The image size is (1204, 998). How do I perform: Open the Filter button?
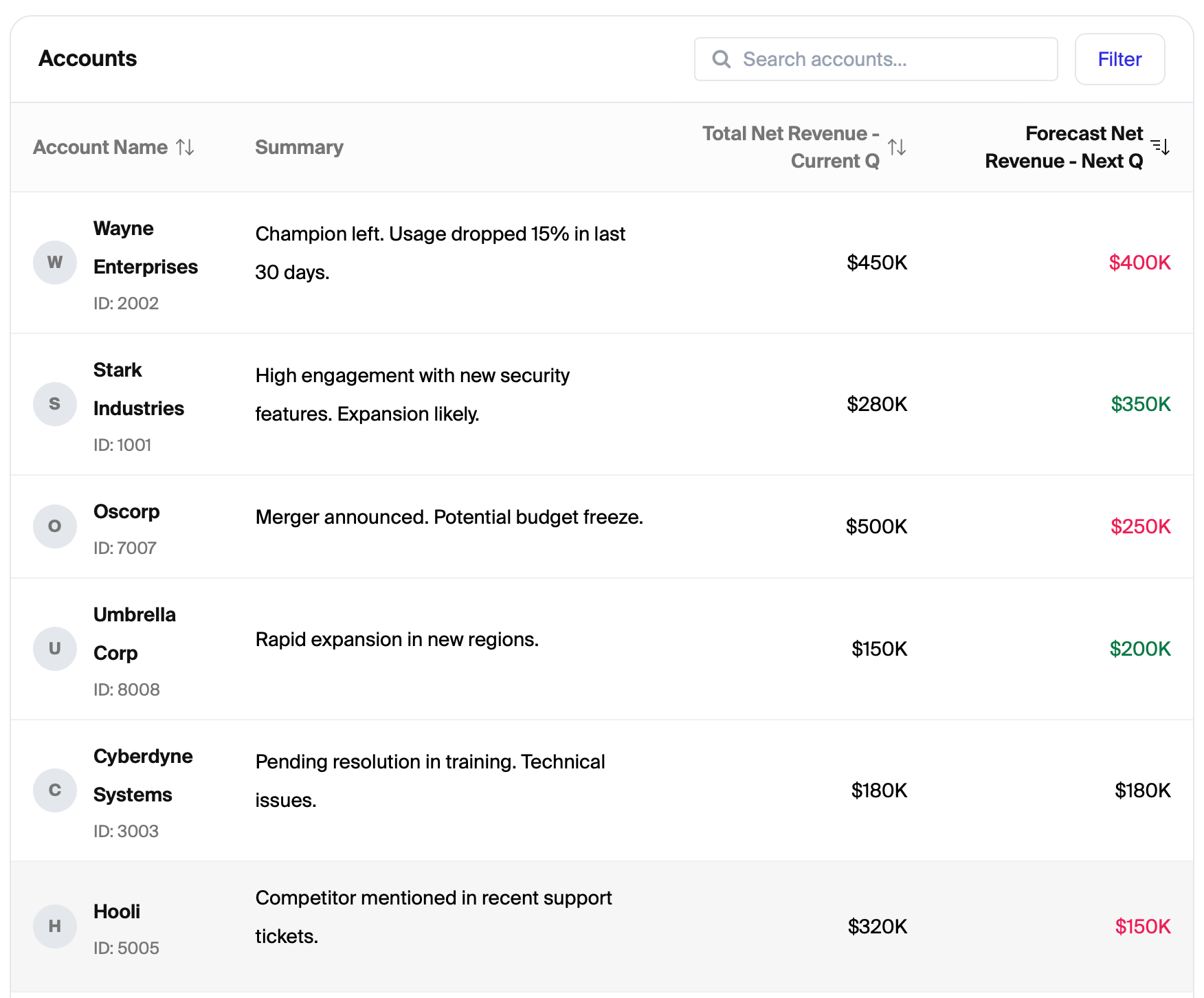(x=1119, y=59)
